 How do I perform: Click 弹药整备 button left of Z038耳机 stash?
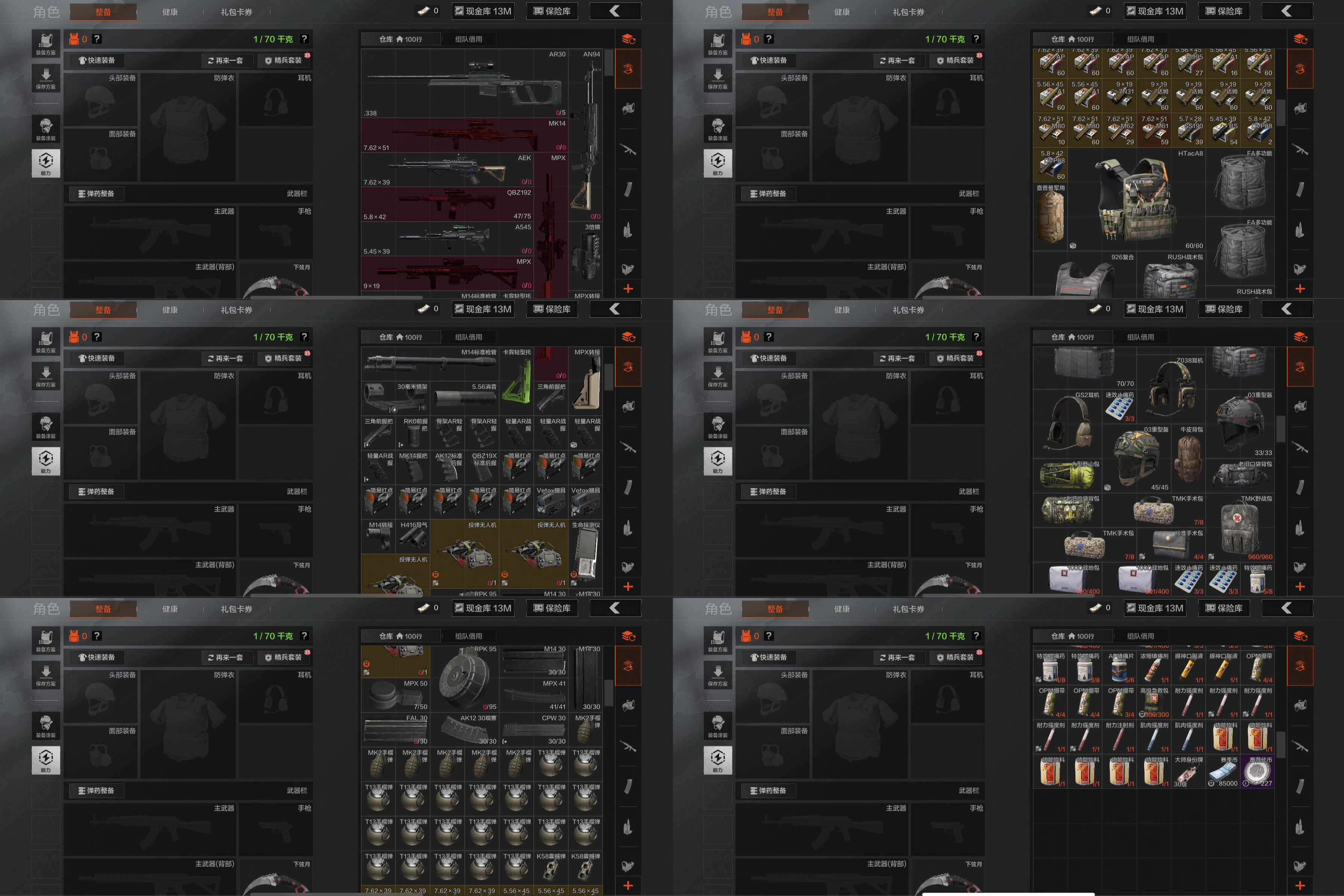coord(768,492)
